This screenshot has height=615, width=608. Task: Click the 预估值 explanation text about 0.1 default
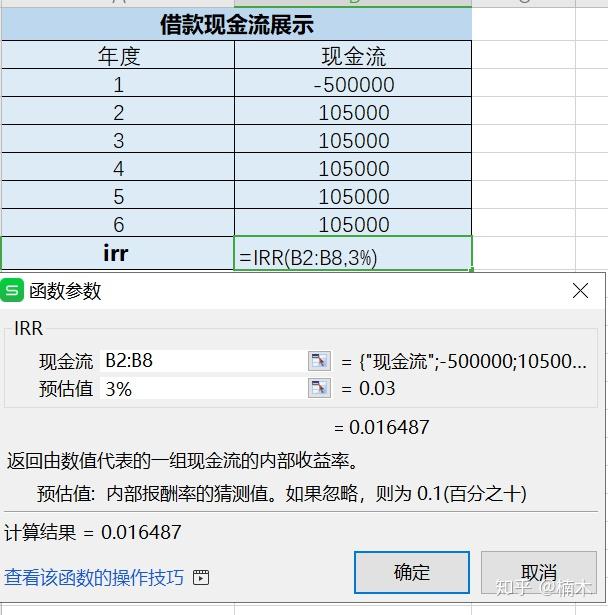point(282,493)
